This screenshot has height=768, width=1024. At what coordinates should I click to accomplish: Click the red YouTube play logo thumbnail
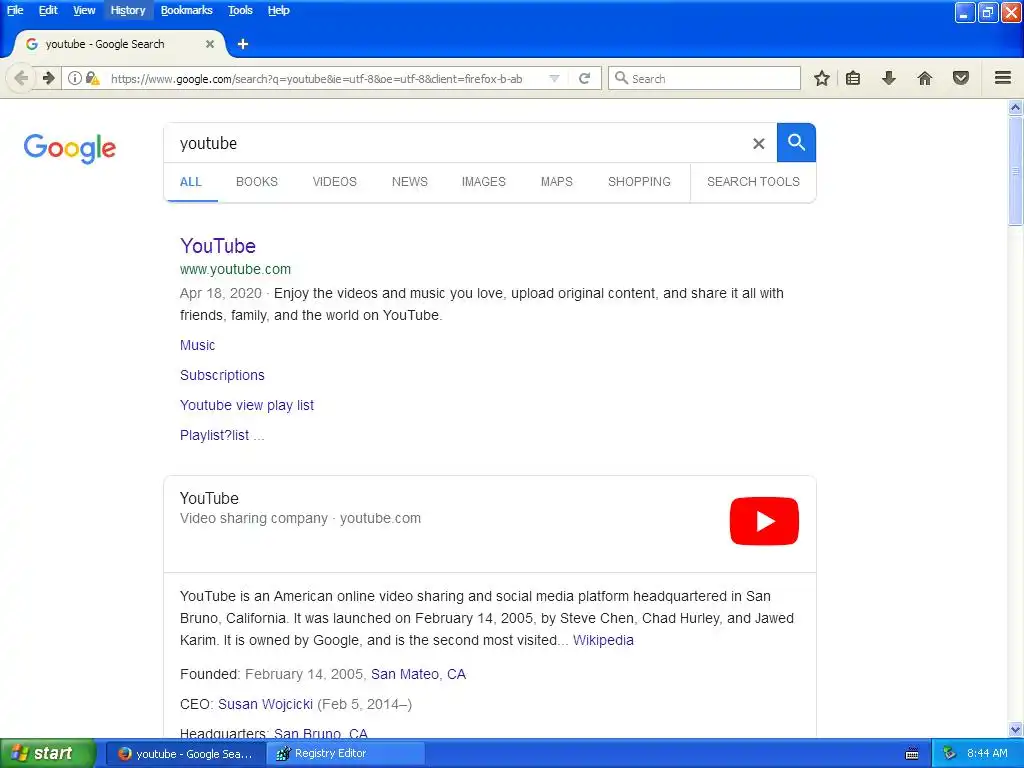764,521
